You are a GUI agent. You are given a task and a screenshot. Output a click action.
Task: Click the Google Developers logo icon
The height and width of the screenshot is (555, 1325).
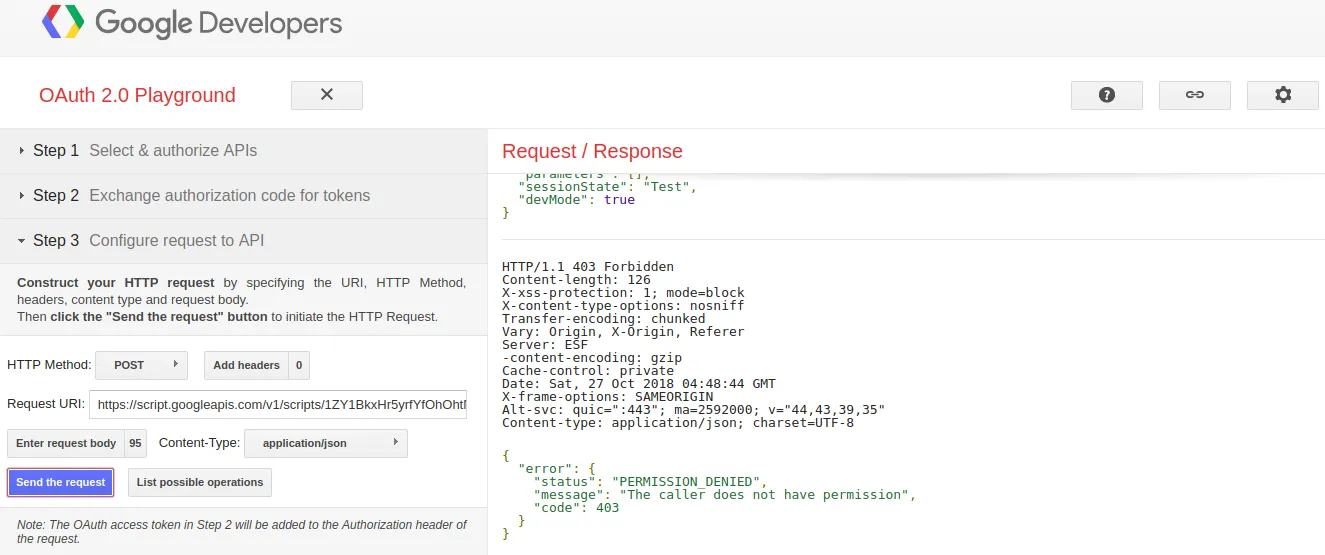63,22
